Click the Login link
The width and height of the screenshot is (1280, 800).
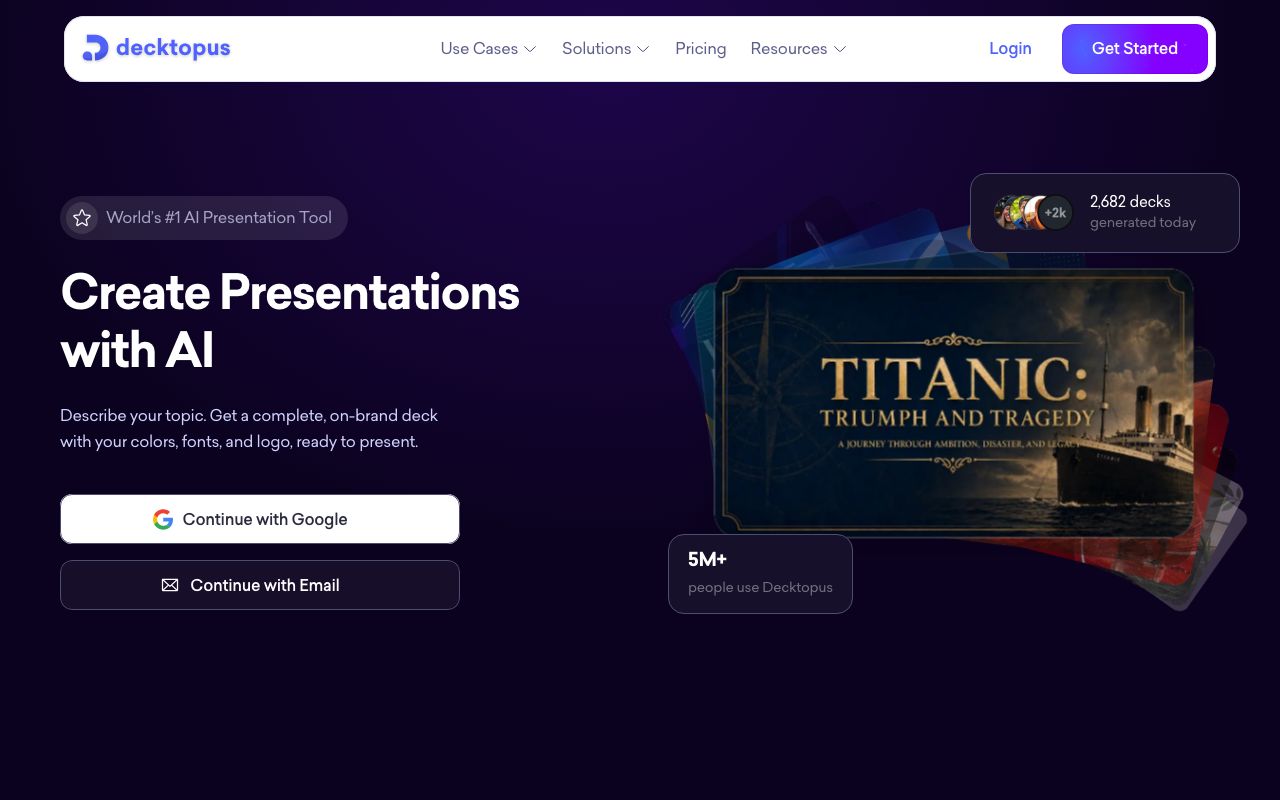coord(1010,48)
